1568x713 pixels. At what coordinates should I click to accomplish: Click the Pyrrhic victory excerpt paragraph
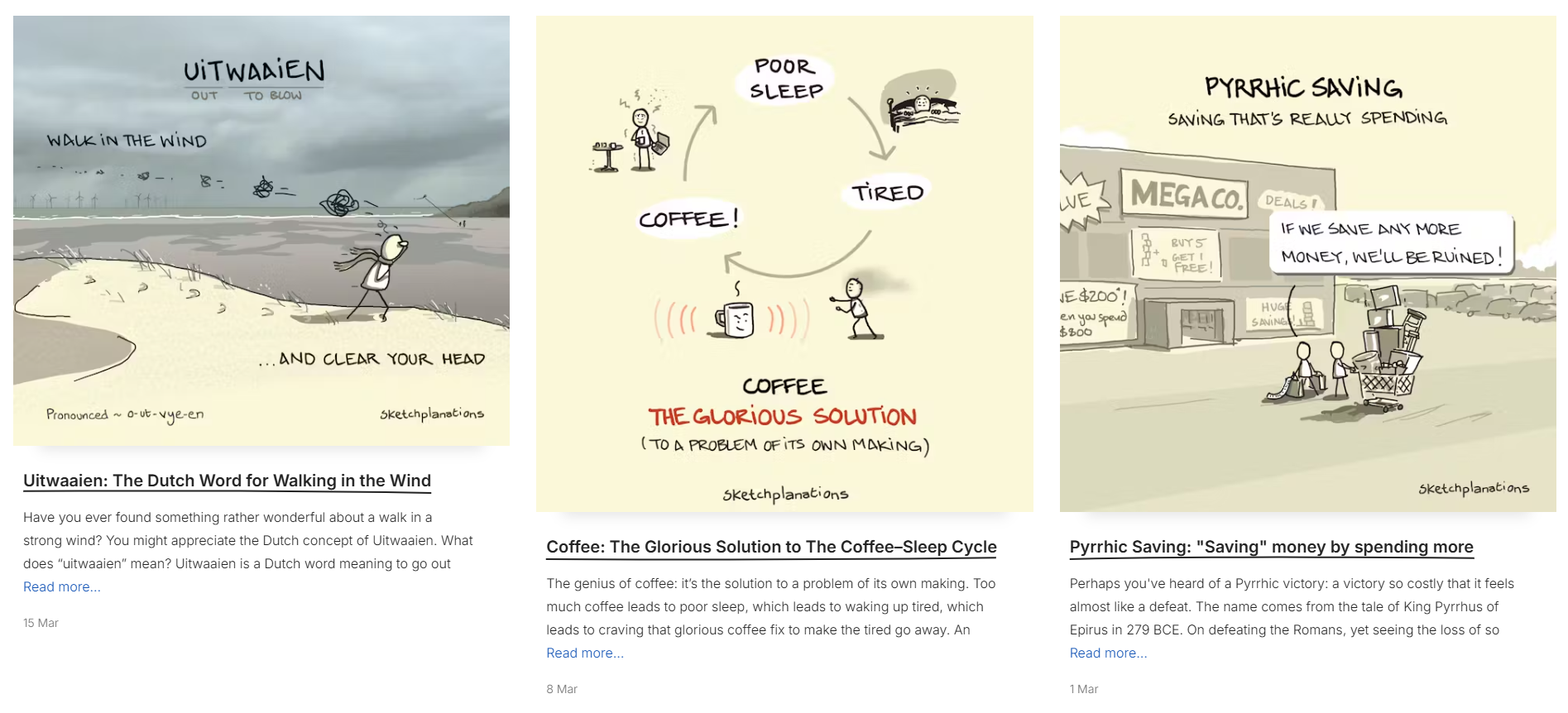tap(1291, 606)
